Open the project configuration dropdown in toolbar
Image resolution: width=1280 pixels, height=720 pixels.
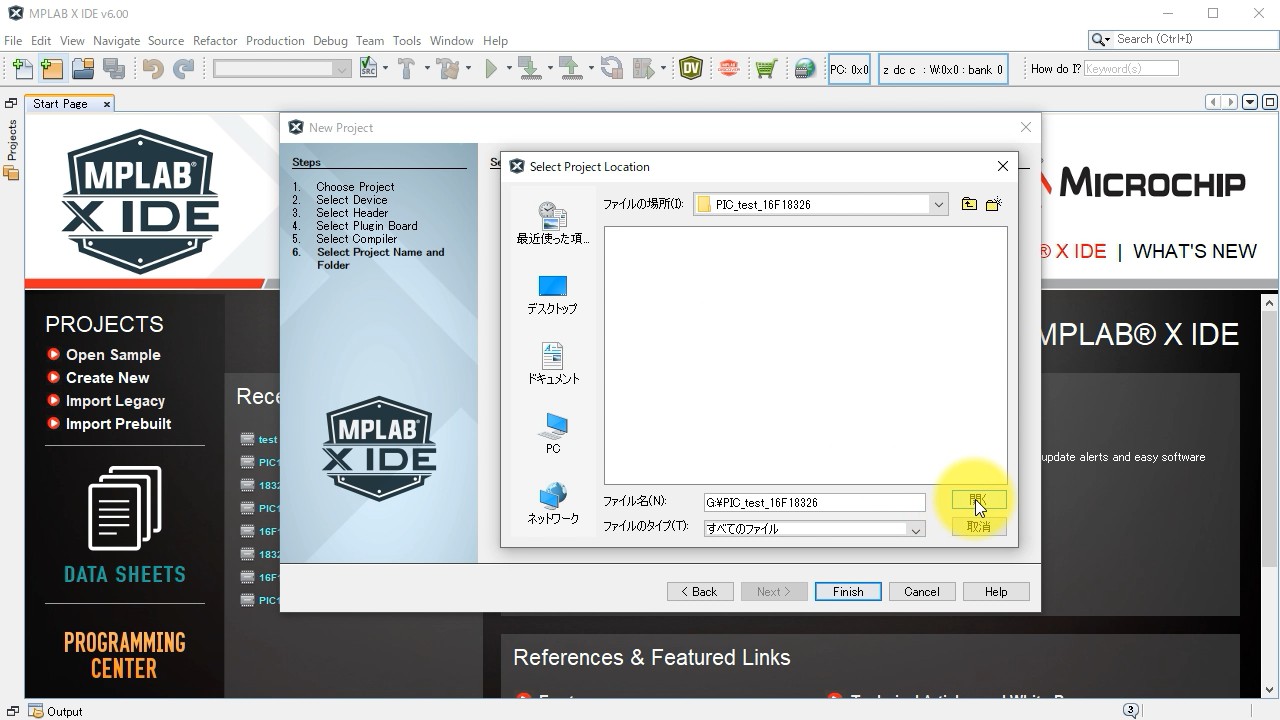282,69
